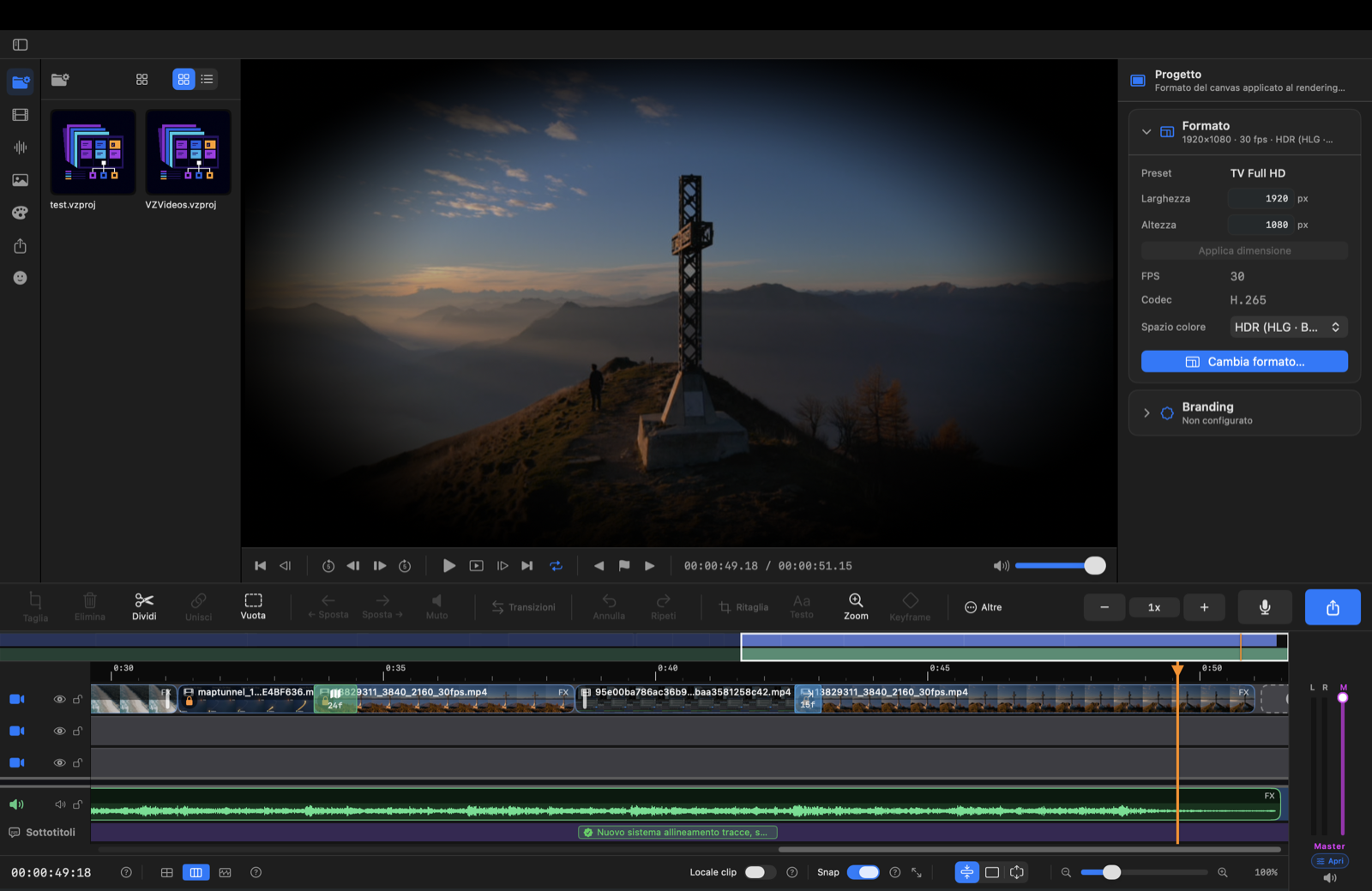Viewport: 1372px width, 891px height.
Task: Go to the previous marker
Action: [x=599, y=566]
